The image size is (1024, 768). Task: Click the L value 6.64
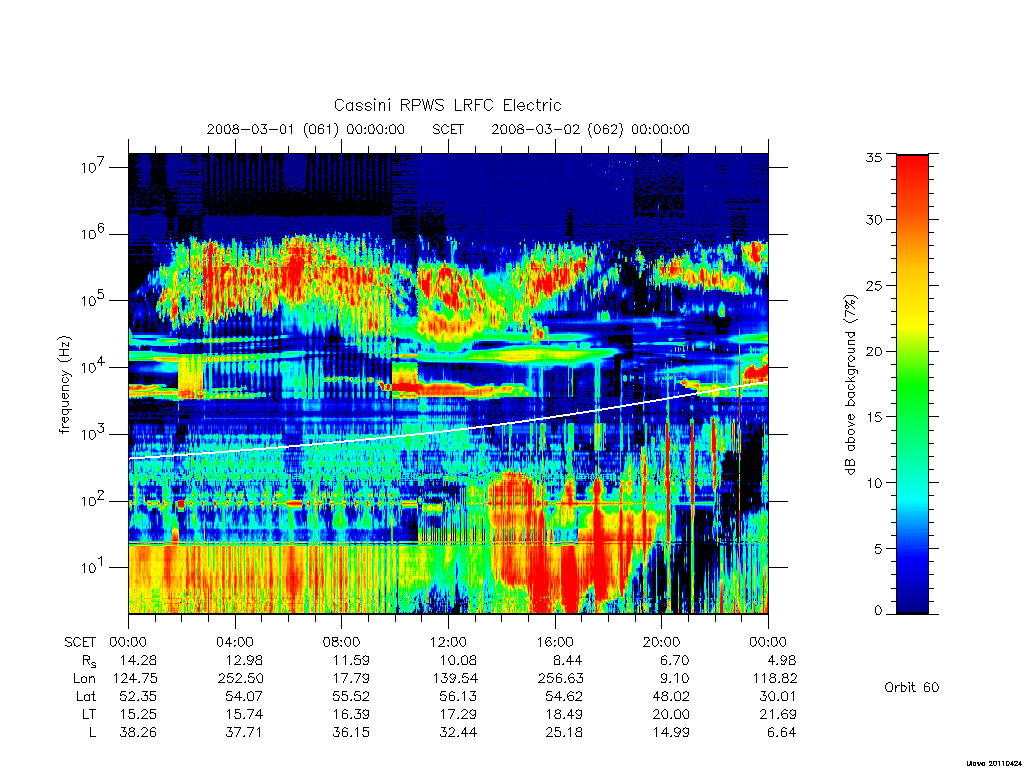point(780,733)
